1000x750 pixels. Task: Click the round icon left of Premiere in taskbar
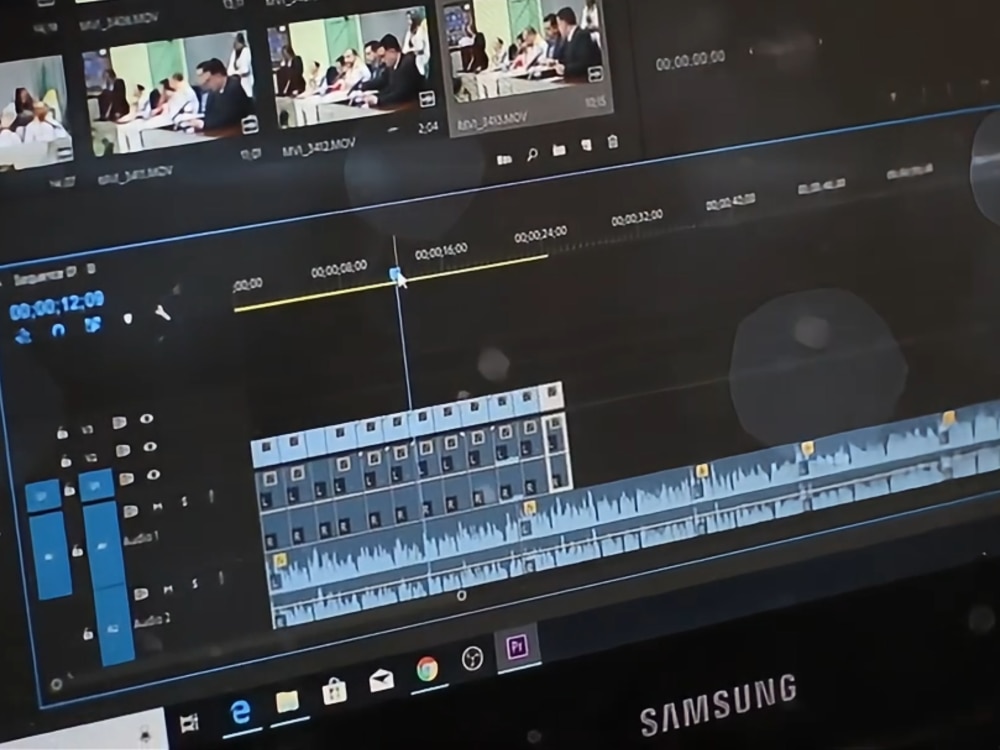coord(473,658)
